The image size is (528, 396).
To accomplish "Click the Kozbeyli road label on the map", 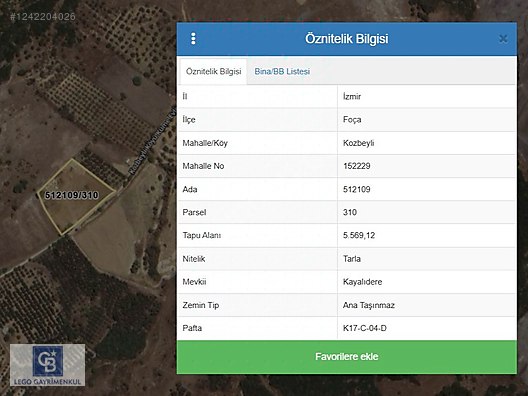I will tap(152, 141).
